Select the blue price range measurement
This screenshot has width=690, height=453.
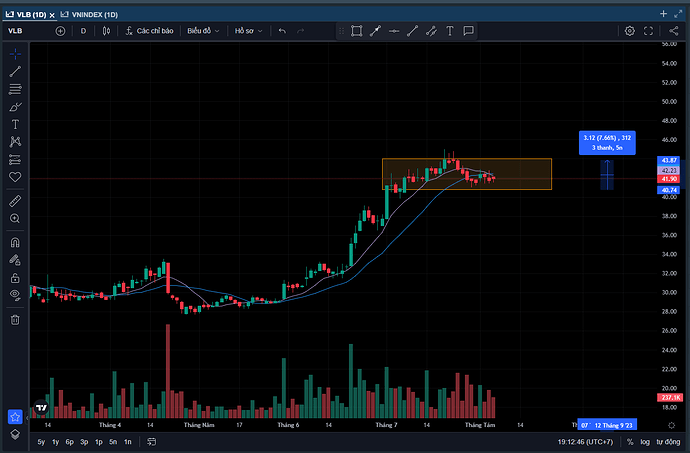tap(607, 175)
